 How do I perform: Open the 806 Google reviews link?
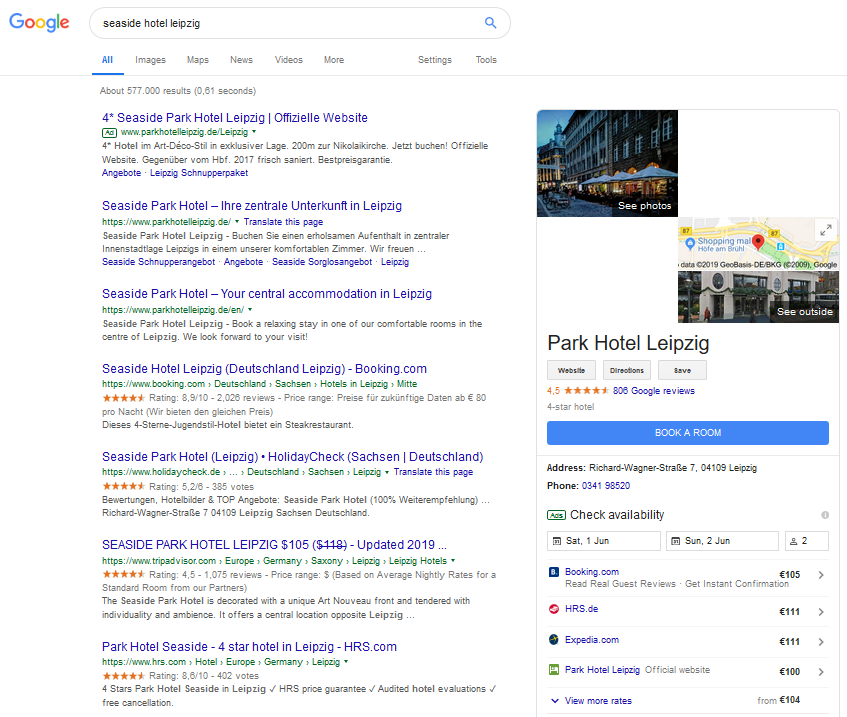coord(653,391)
